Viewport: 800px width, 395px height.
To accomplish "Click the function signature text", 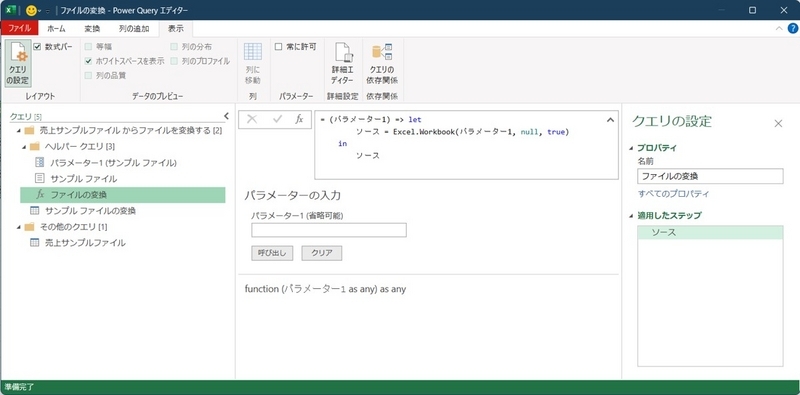I will pyautogui.click(x=325, y=289).
